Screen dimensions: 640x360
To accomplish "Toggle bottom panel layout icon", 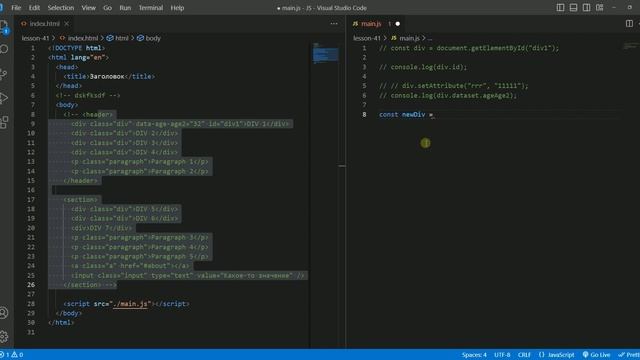I will (573, 8).
